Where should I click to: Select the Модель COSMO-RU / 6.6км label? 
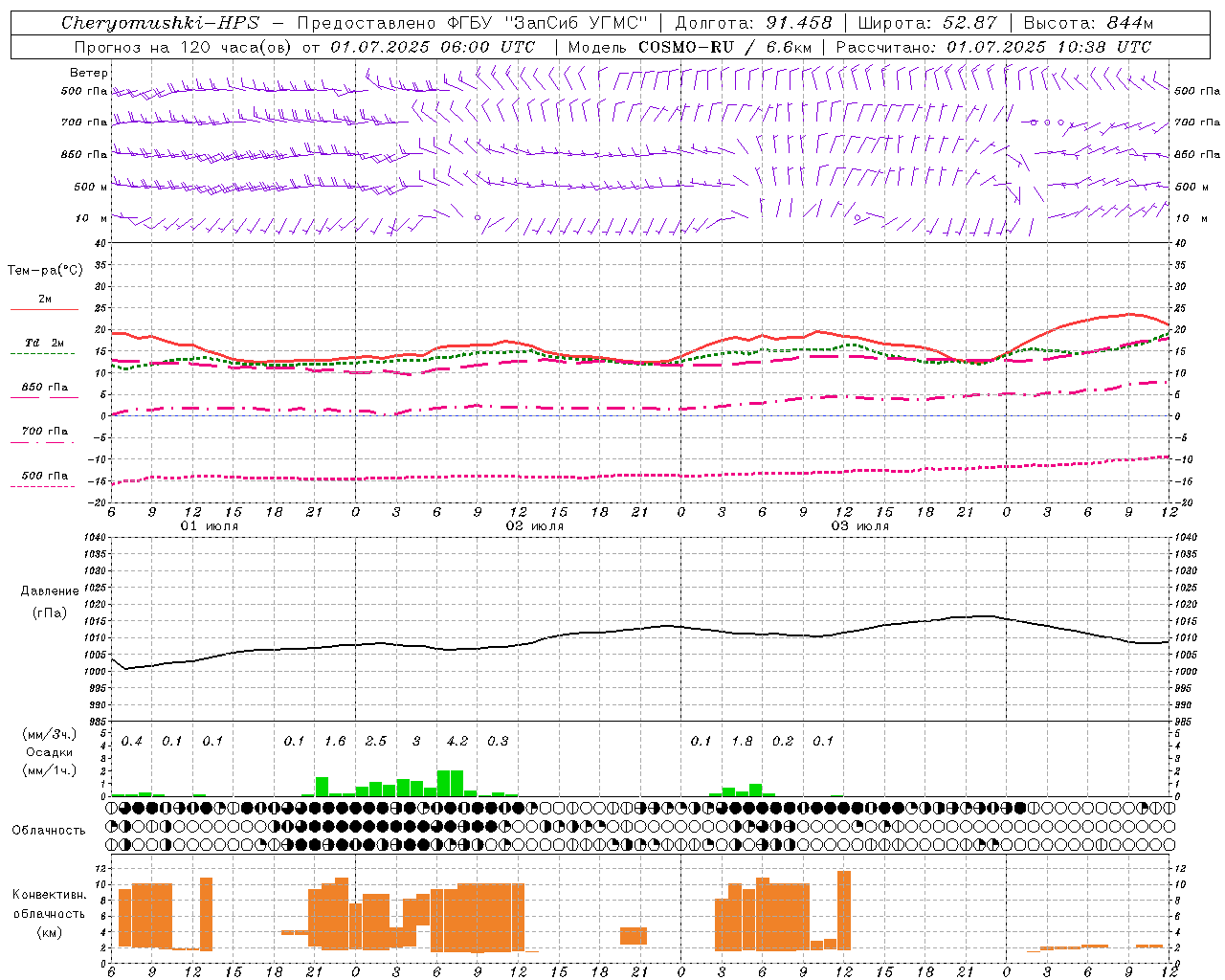tap(690, 47)
